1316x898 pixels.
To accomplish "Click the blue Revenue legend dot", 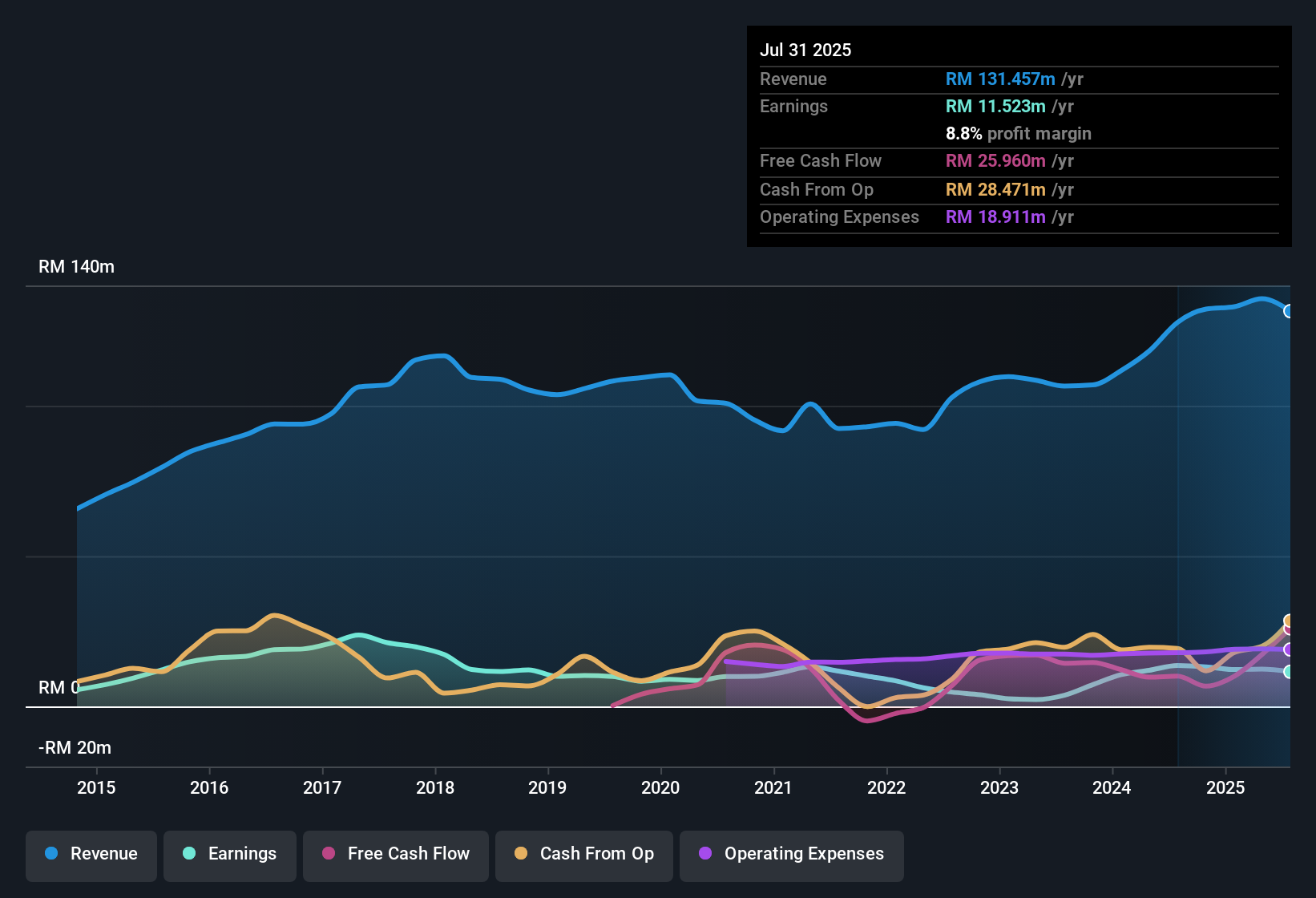I will [51, 854].
